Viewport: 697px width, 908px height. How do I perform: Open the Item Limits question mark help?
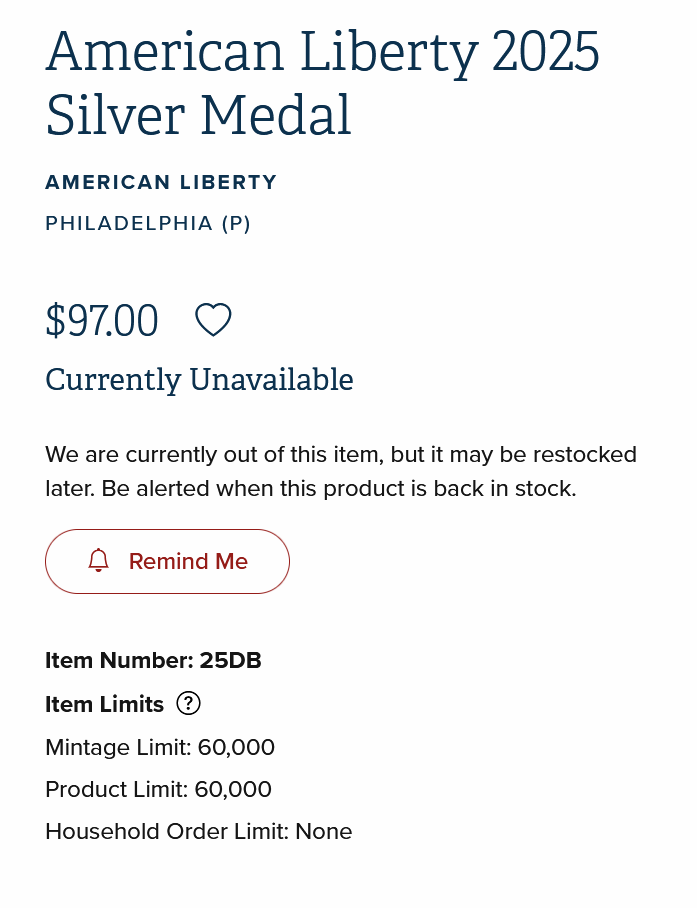[x=188, y=704]
